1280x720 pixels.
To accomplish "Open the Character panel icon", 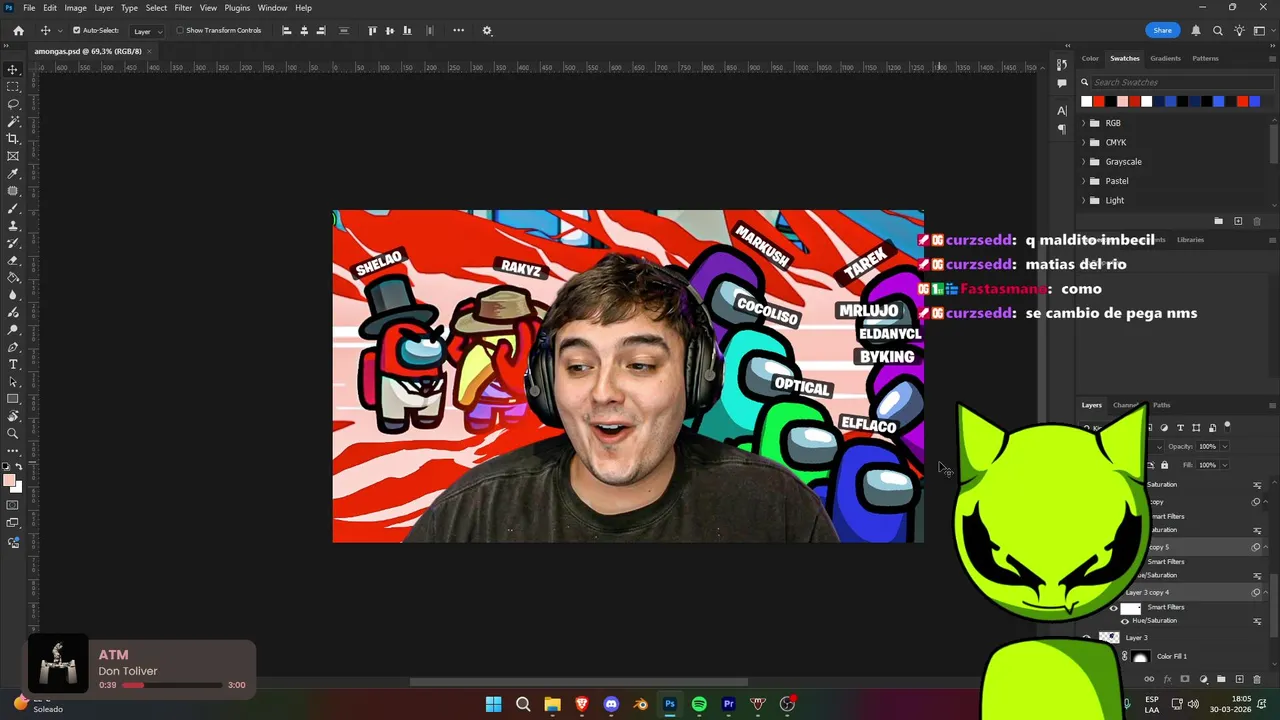I will tap(1062, 111).
